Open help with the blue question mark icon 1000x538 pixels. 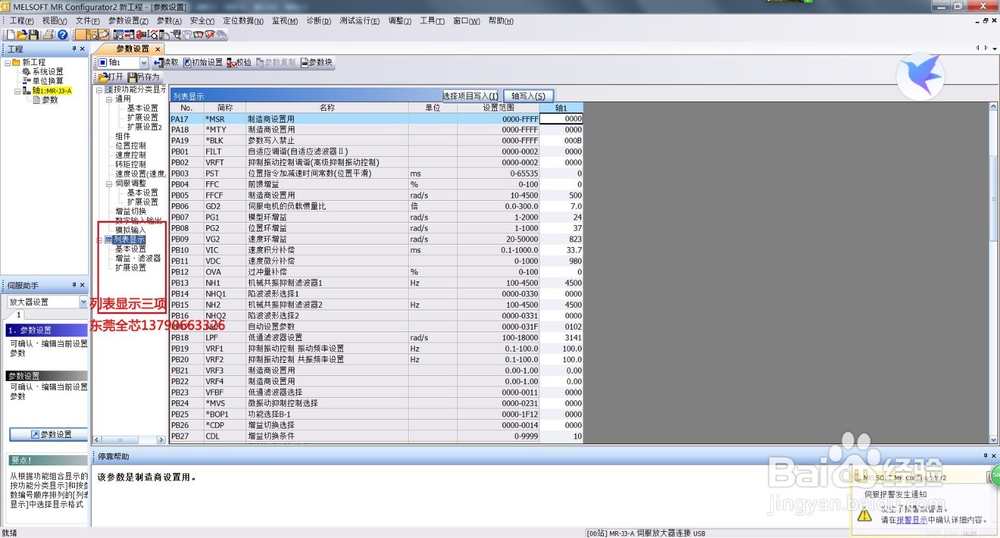pyautogui.click(x=62, y=34)
